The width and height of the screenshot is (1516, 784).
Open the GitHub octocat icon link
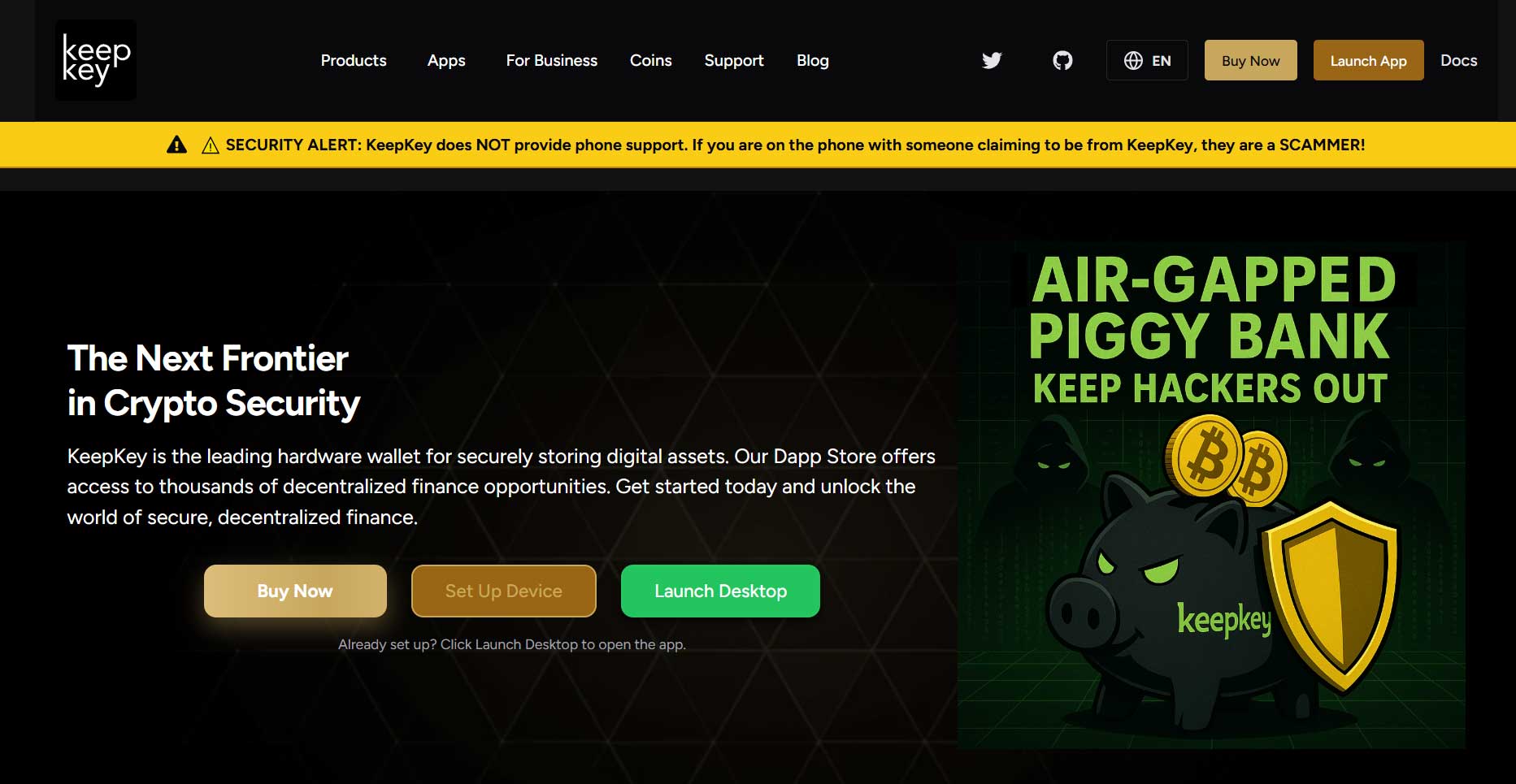pos(1062,60)
